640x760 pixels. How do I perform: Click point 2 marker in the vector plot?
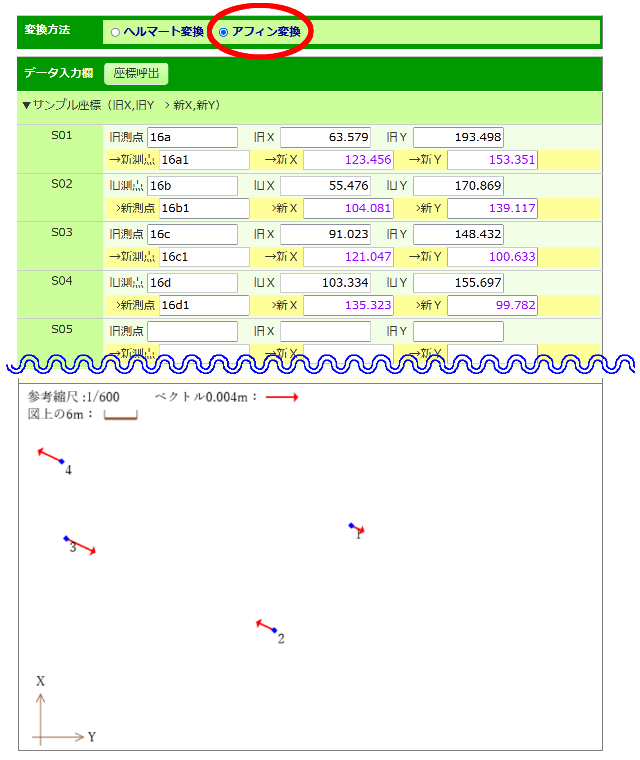click(274, 630)
